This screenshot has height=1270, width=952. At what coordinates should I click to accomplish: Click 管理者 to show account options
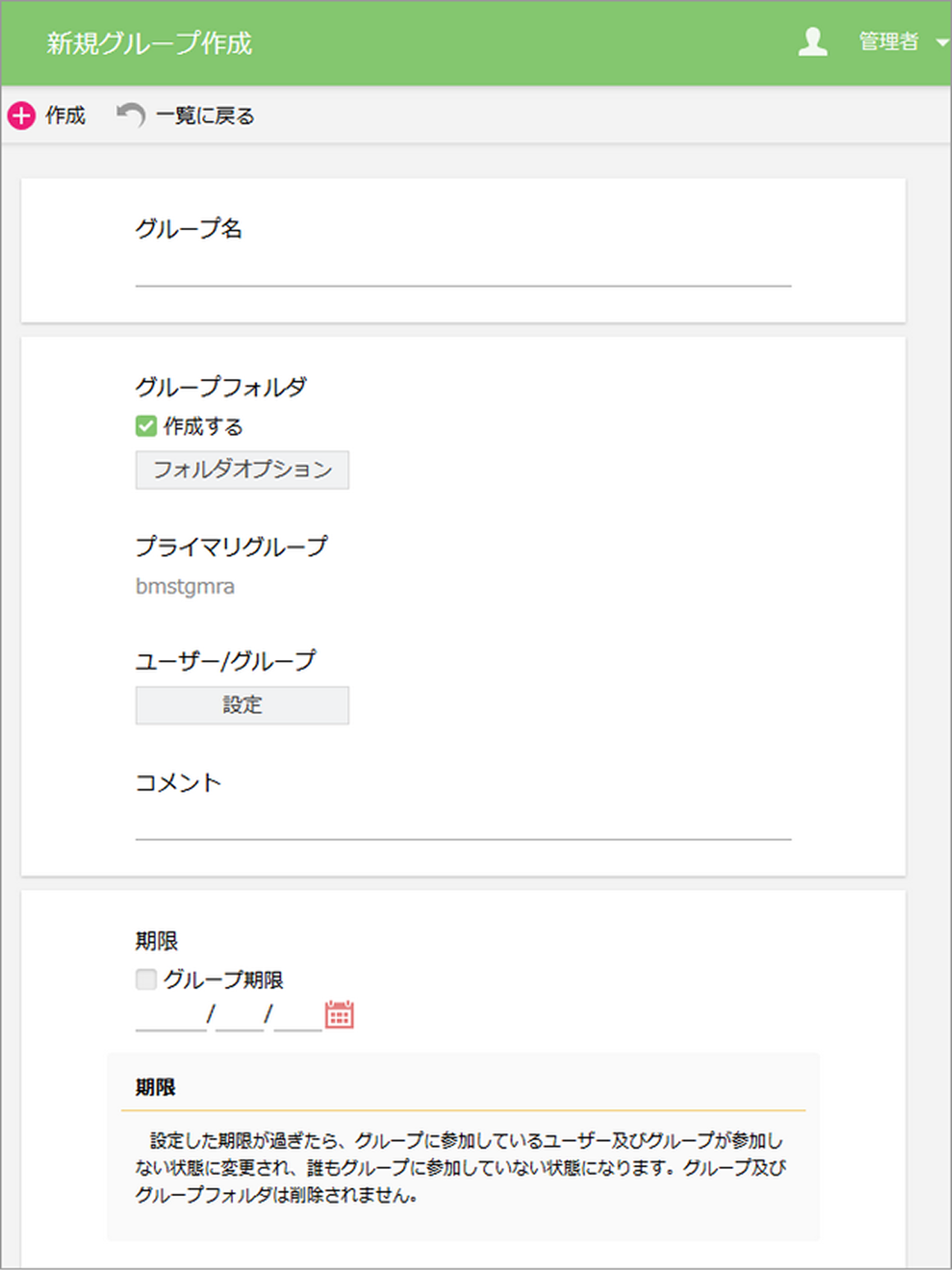889,42
